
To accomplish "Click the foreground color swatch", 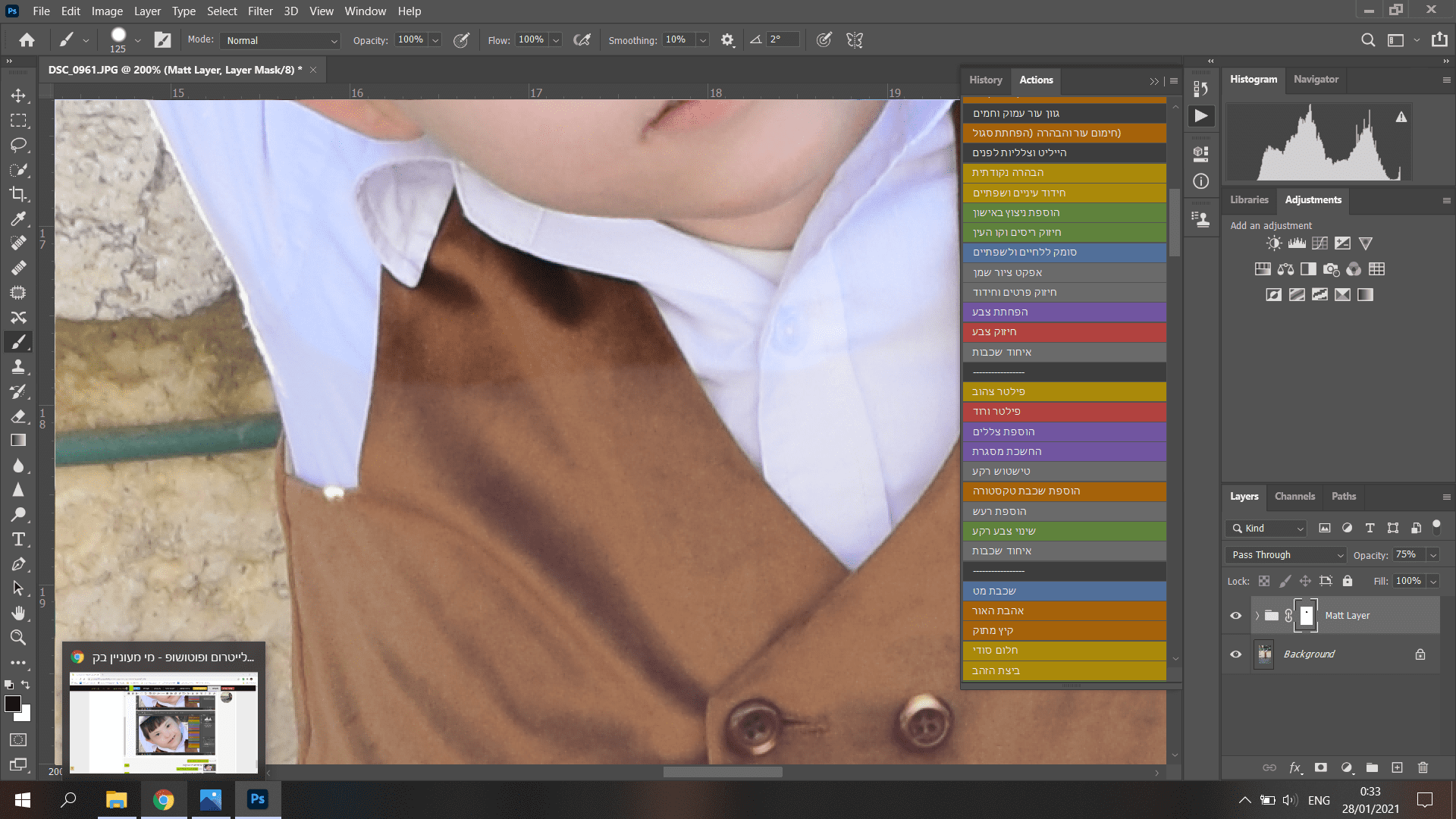I will coord(13,704).
